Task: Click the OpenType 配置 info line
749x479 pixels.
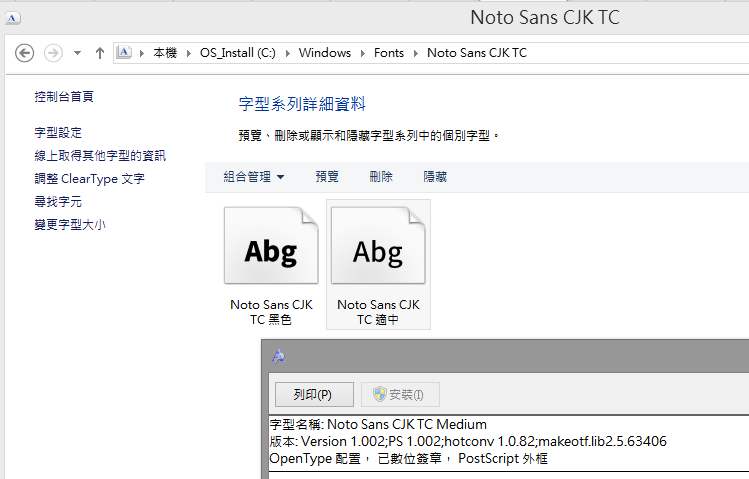Action: pos(408,458)
